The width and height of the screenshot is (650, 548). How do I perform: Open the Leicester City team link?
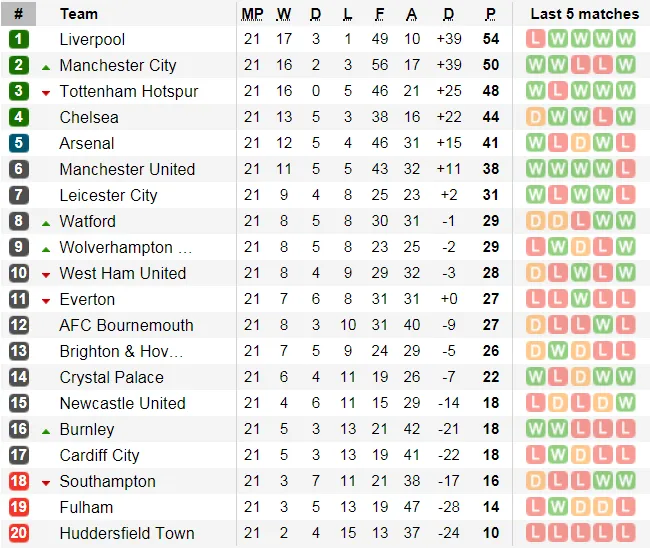[x=108, y=195]
